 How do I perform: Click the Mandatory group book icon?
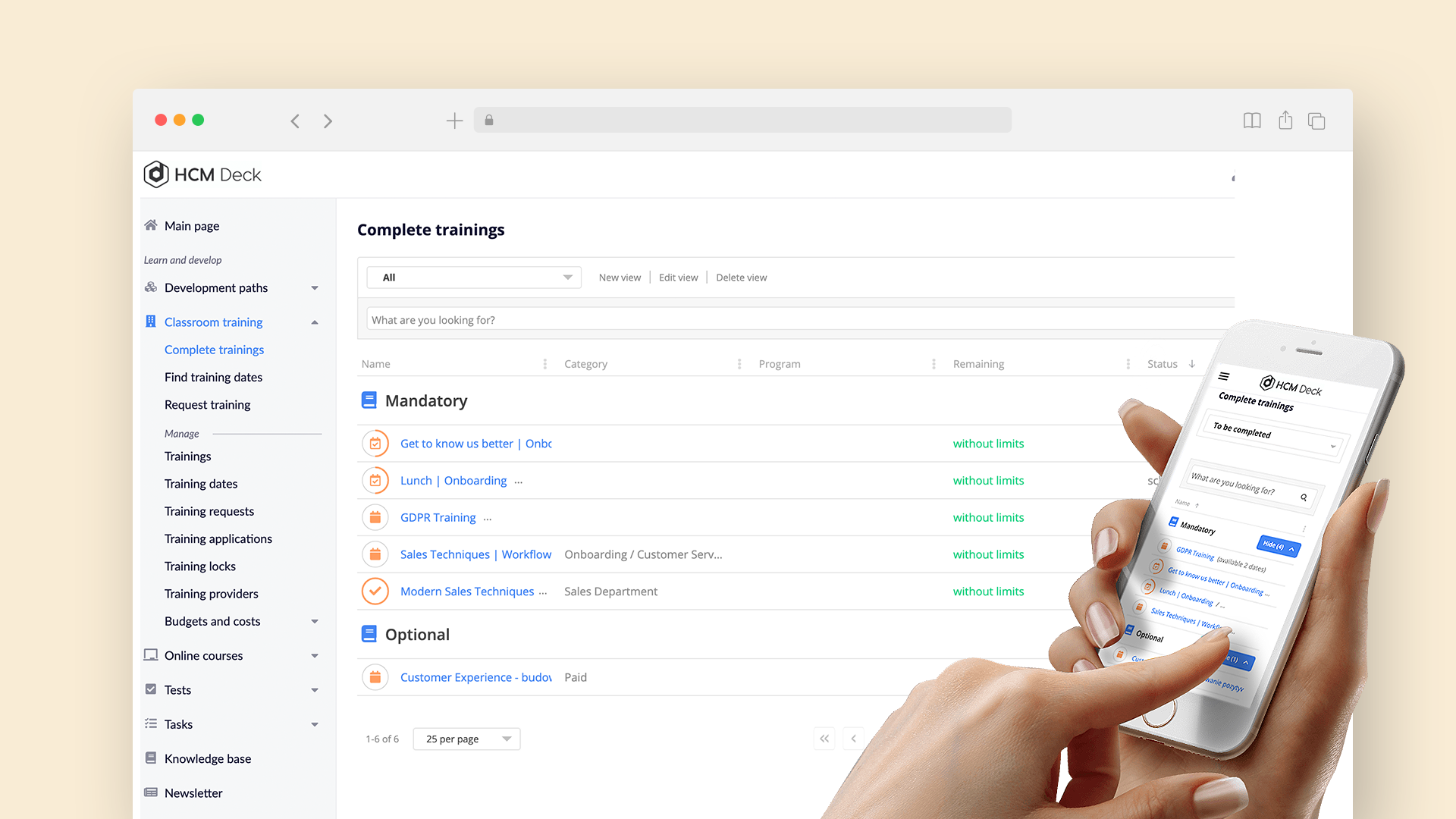(x=369, y=400)
